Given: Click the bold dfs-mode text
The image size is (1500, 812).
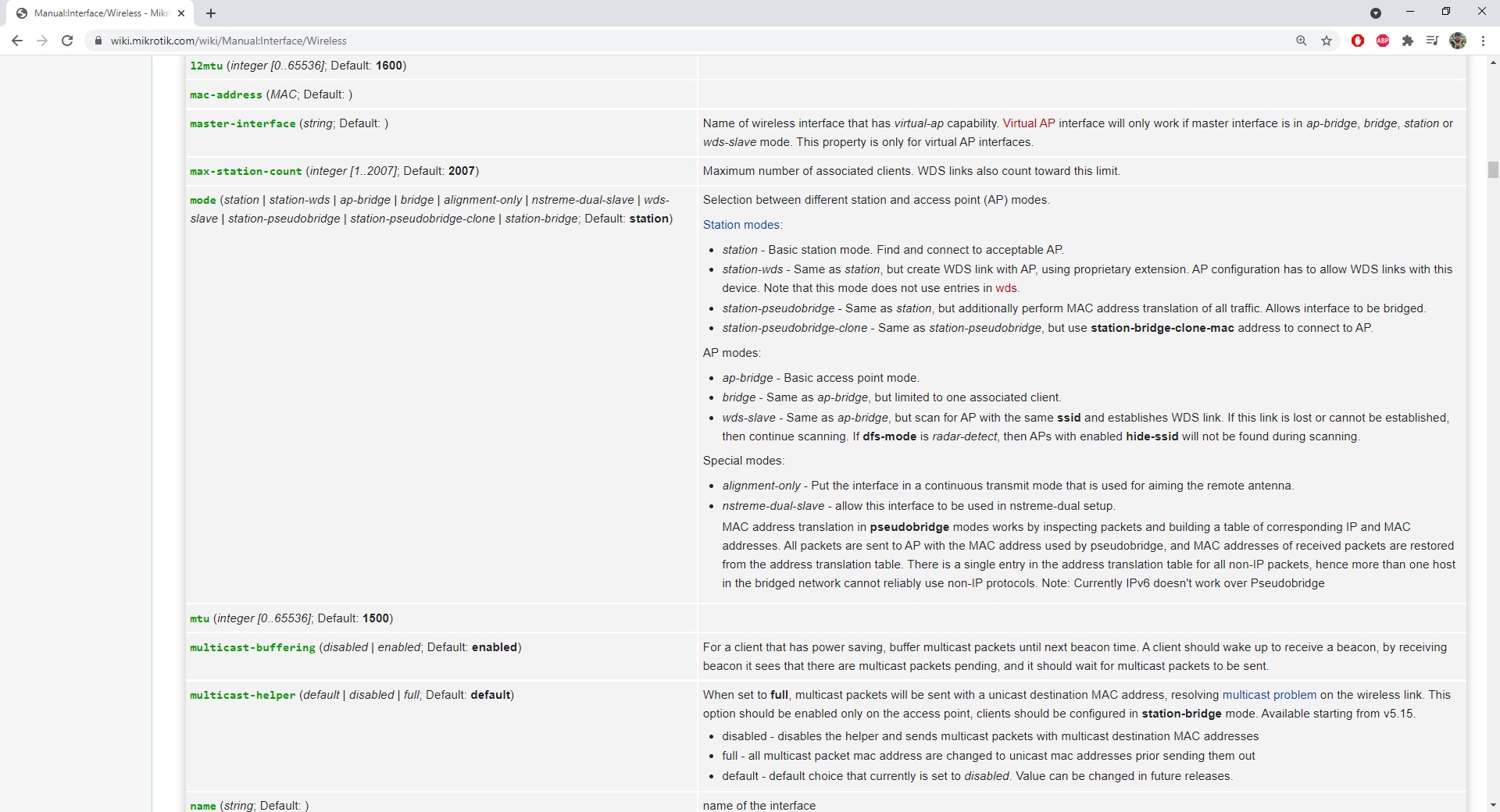Looking at the screenshot, I should [890, 436].
